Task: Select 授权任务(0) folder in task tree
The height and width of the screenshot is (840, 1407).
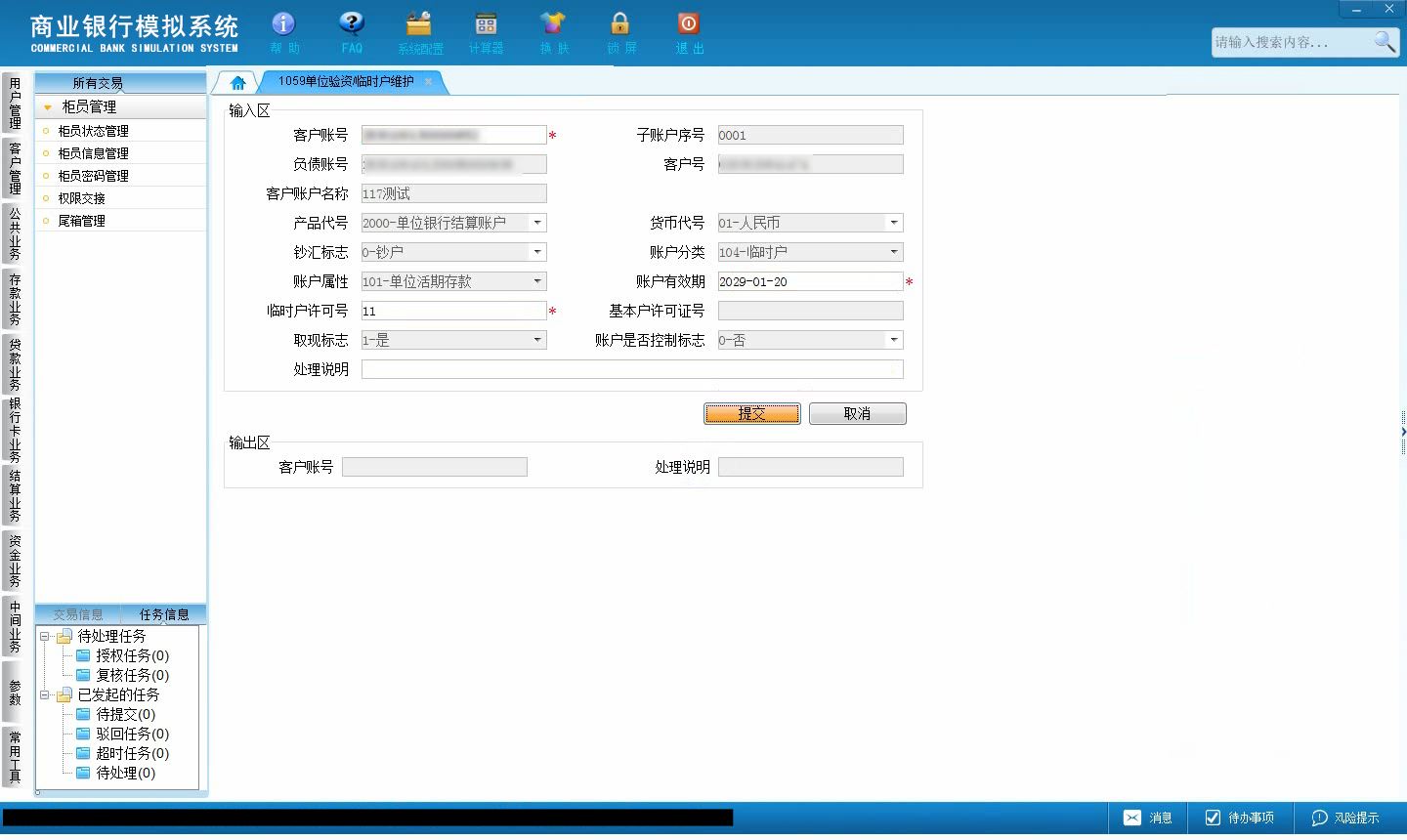Action: point(122,655)
